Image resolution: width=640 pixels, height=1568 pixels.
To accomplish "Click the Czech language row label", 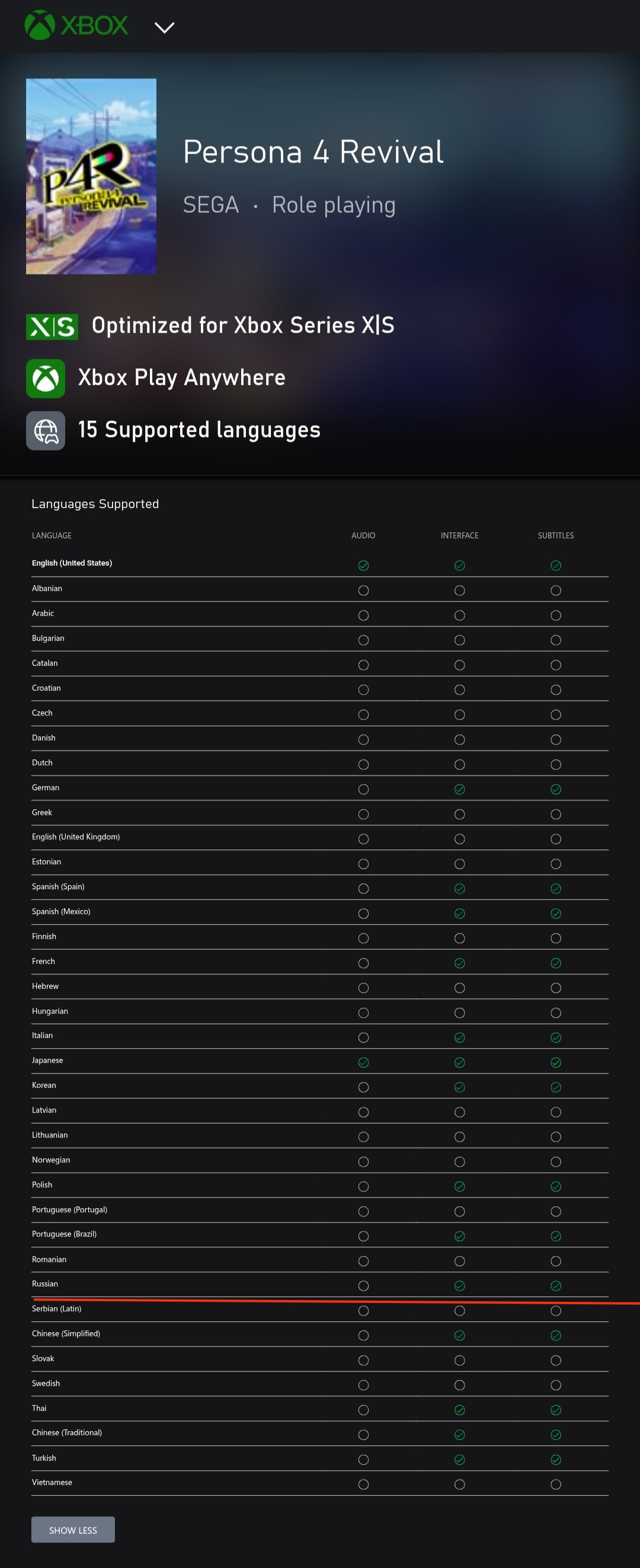I will (42, 713).
